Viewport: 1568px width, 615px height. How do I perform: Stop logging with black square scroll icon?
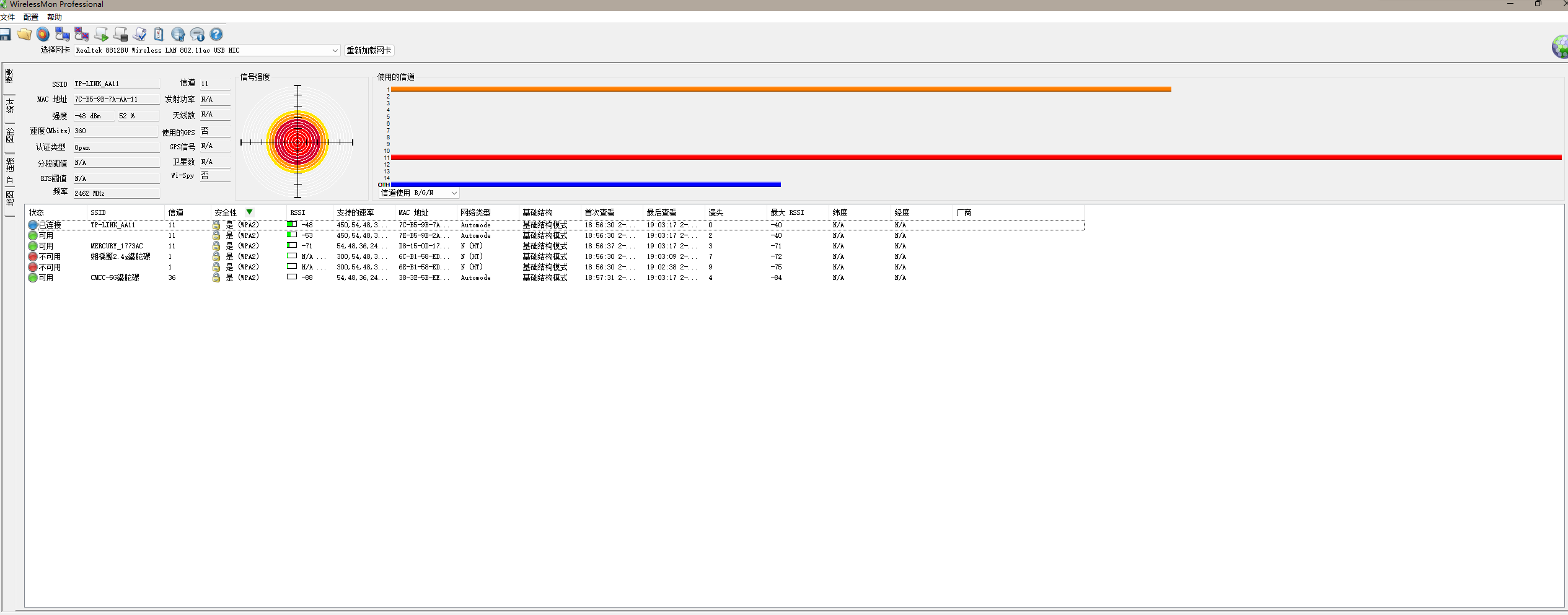coord(120,34)
